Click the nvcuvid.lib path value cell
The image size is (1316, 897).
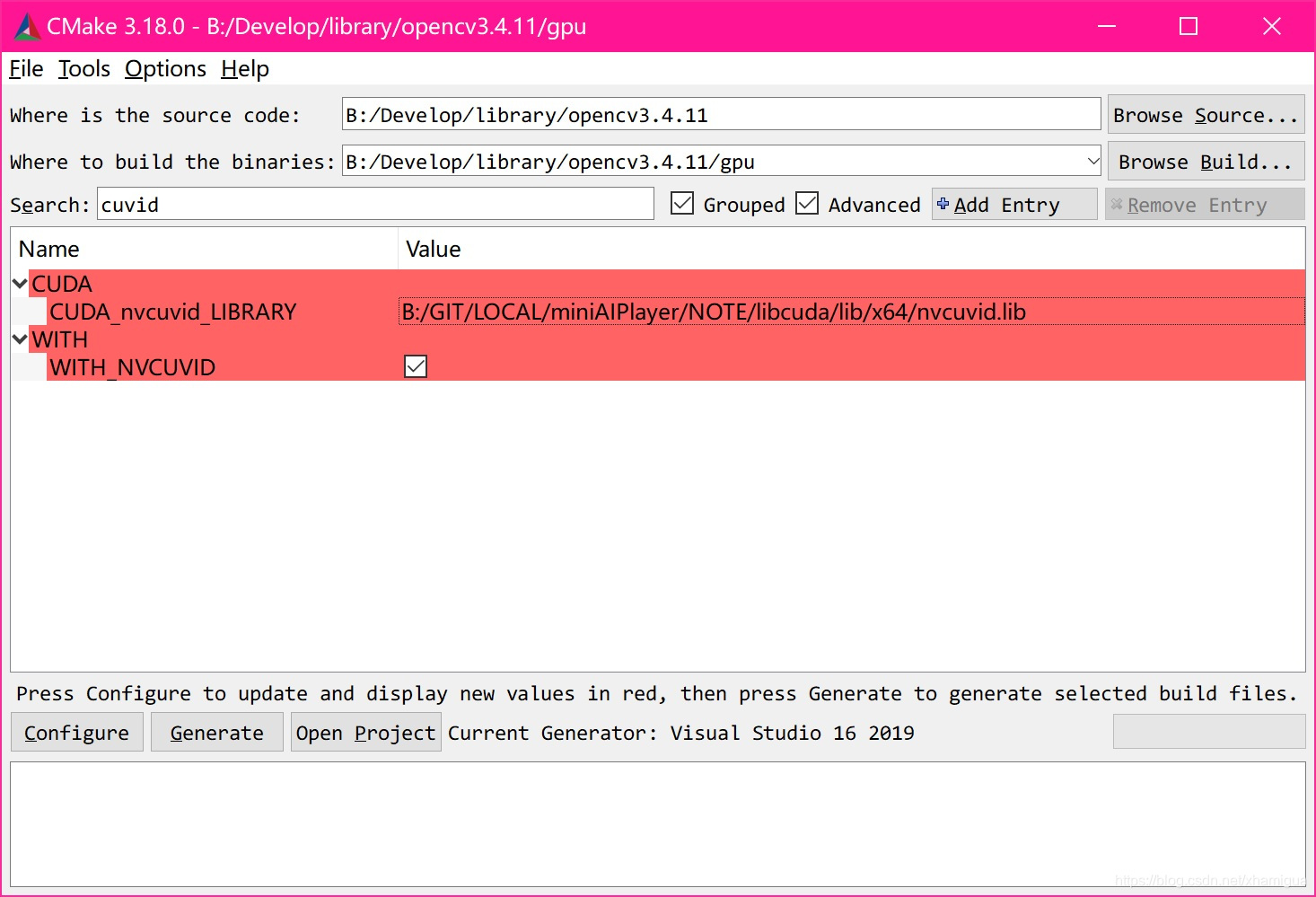click(x=851, y=312)
